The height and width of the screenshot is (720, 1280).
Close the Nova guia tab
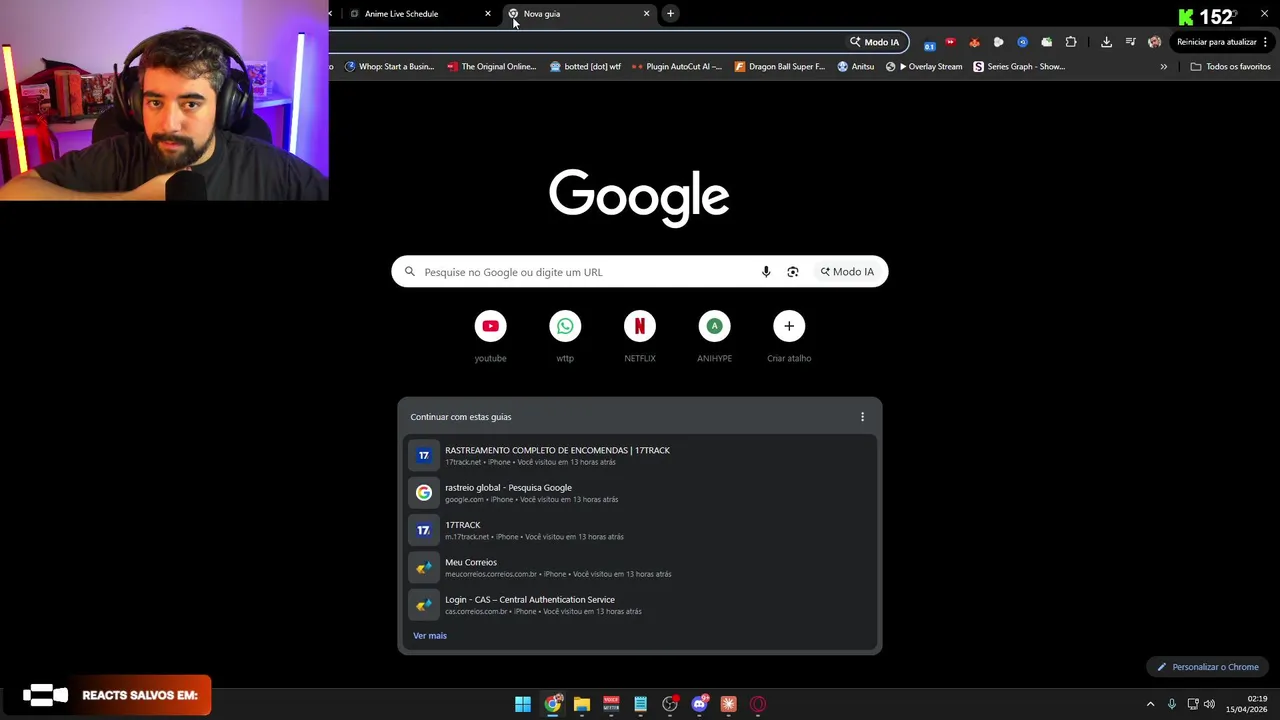646,14
